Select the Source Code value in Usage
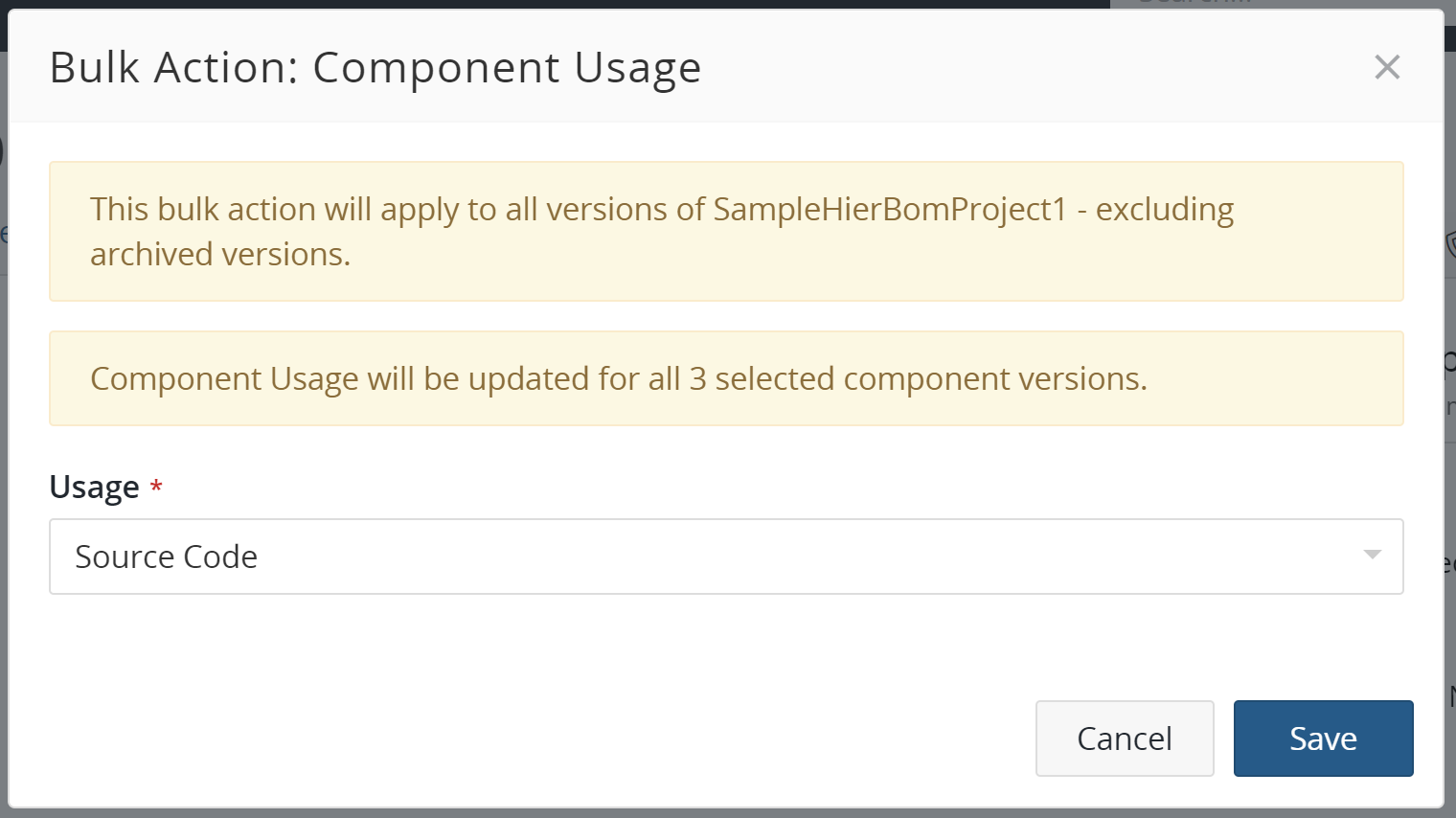Image resolution: width=1456 pixels, height=818 pixels. tap(167, 557)
